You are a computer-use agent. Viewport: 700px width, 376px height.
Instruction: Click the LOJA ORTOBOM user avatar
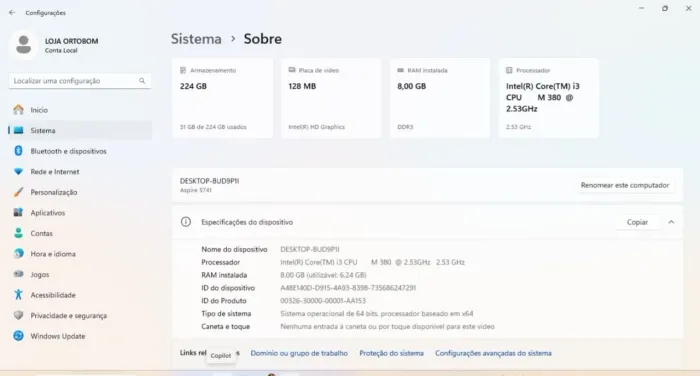click(24, 45)
